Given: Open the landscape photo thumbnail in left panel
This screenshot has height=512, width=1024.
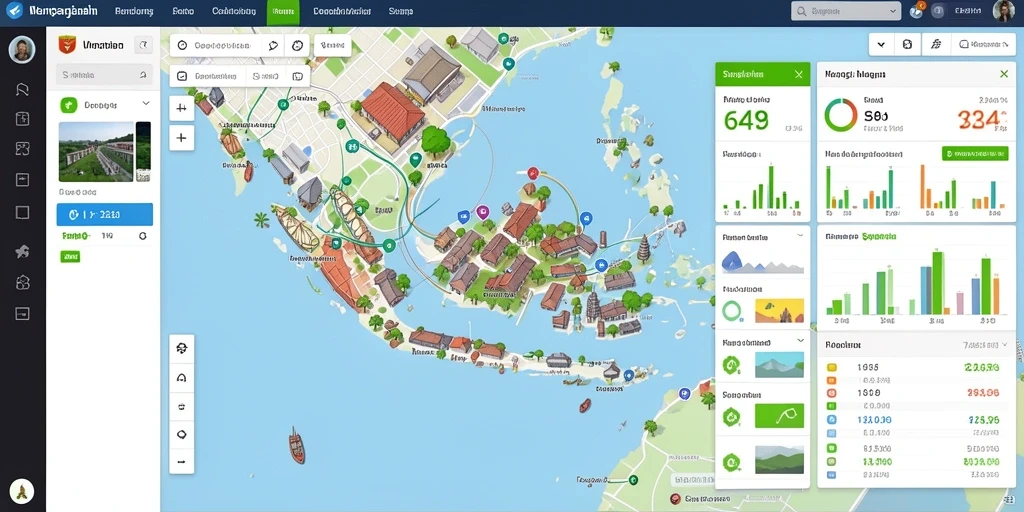Looking at the screenshot, I should point(96,152).
